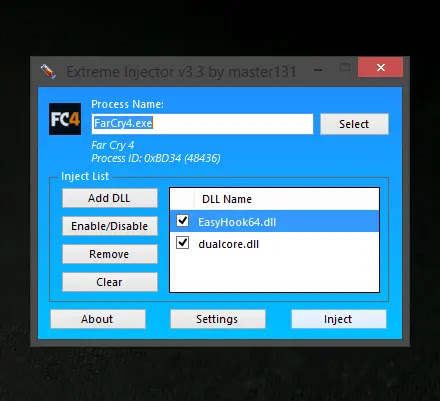
Task: Uncheck the EasyHook64.dll checkbox
Action: 183,221
